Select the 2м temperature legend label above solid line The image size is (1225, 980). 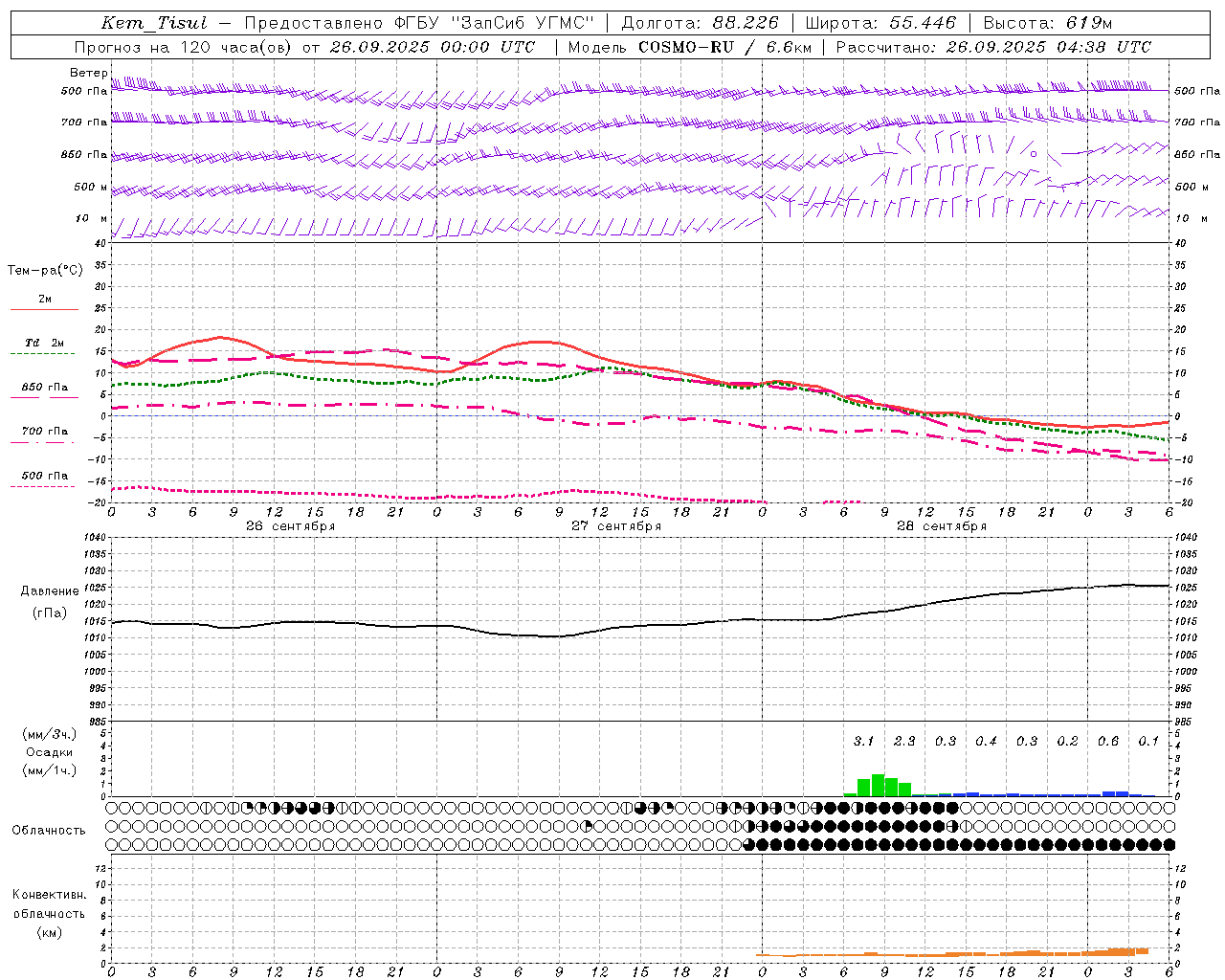pyautogui.click(x=45, y=299)
